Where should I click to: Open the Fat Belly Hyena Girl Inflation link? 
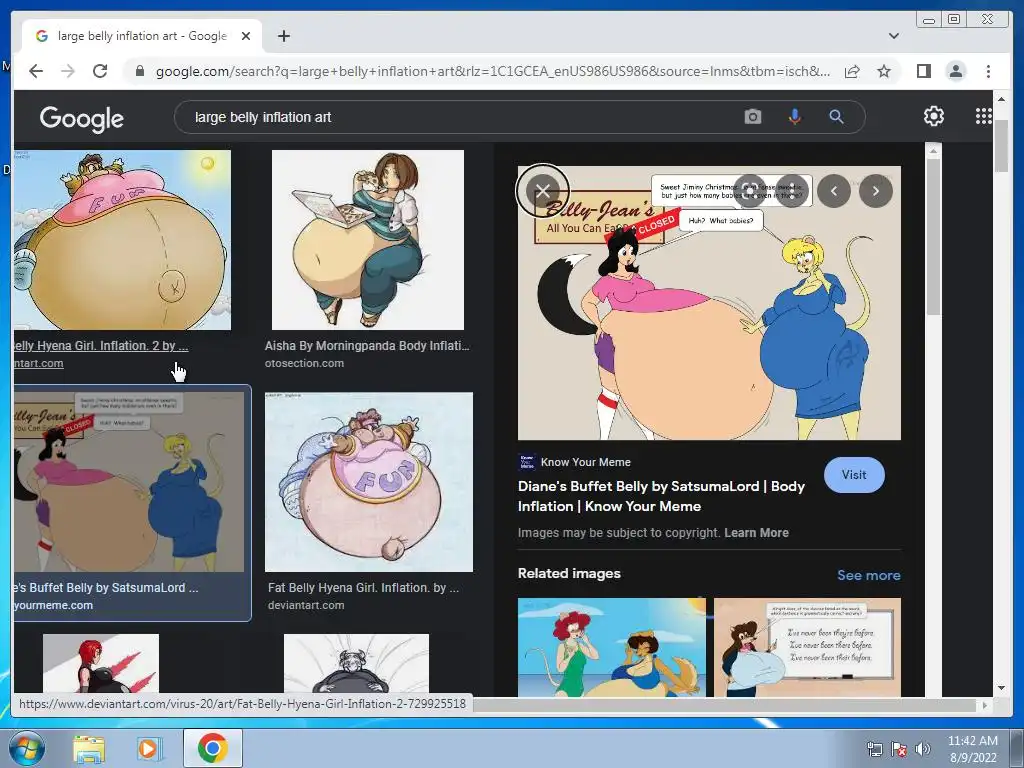pyautogui.click(x=363, y=588)
